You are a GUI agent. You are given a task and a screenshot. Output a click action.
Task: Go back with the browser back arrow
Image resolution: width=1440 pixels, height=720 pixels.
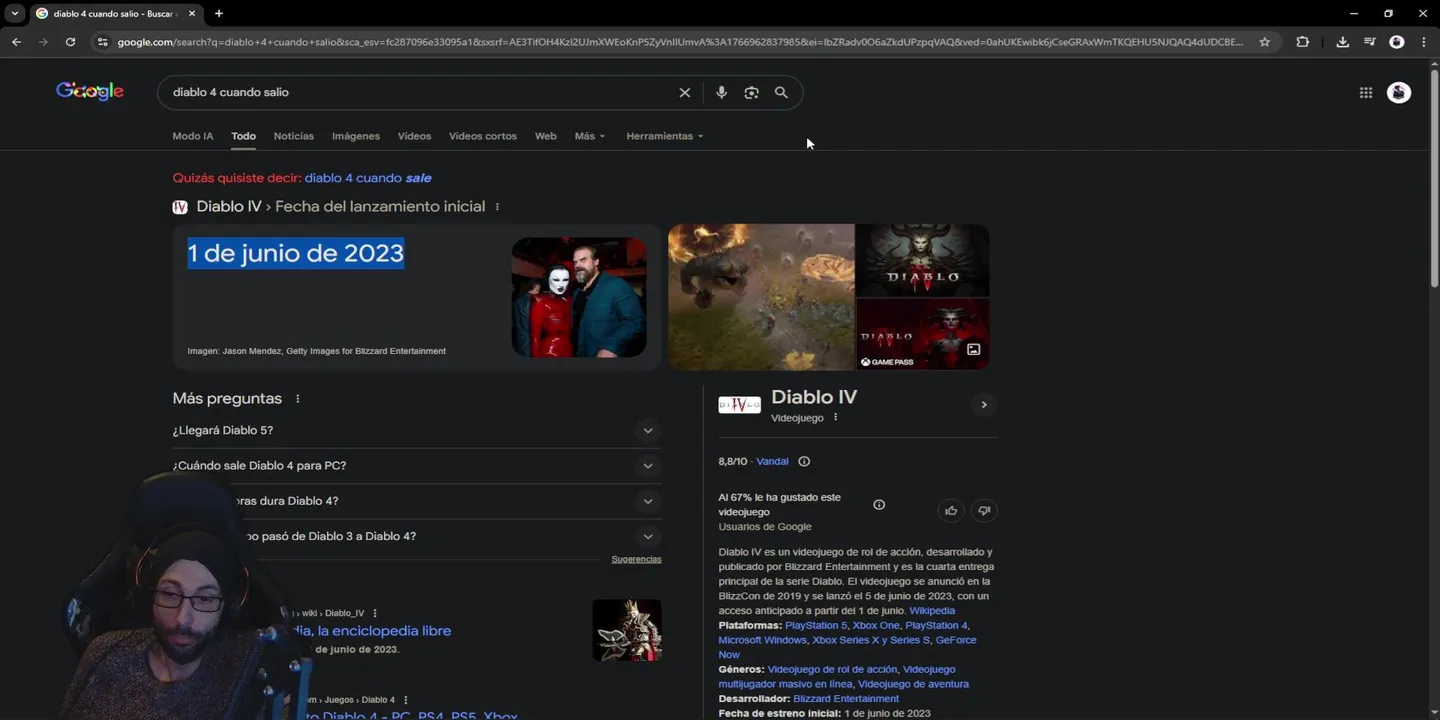16,42
